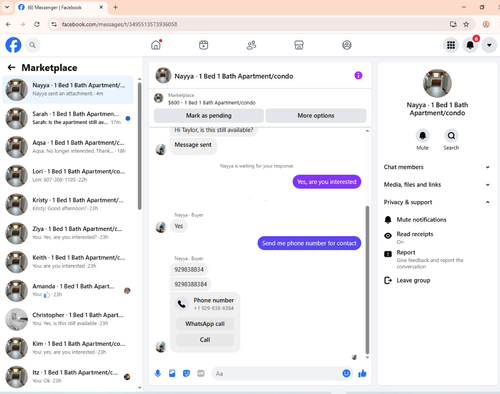Open the Groups icon in the top bar

(347, 45)
